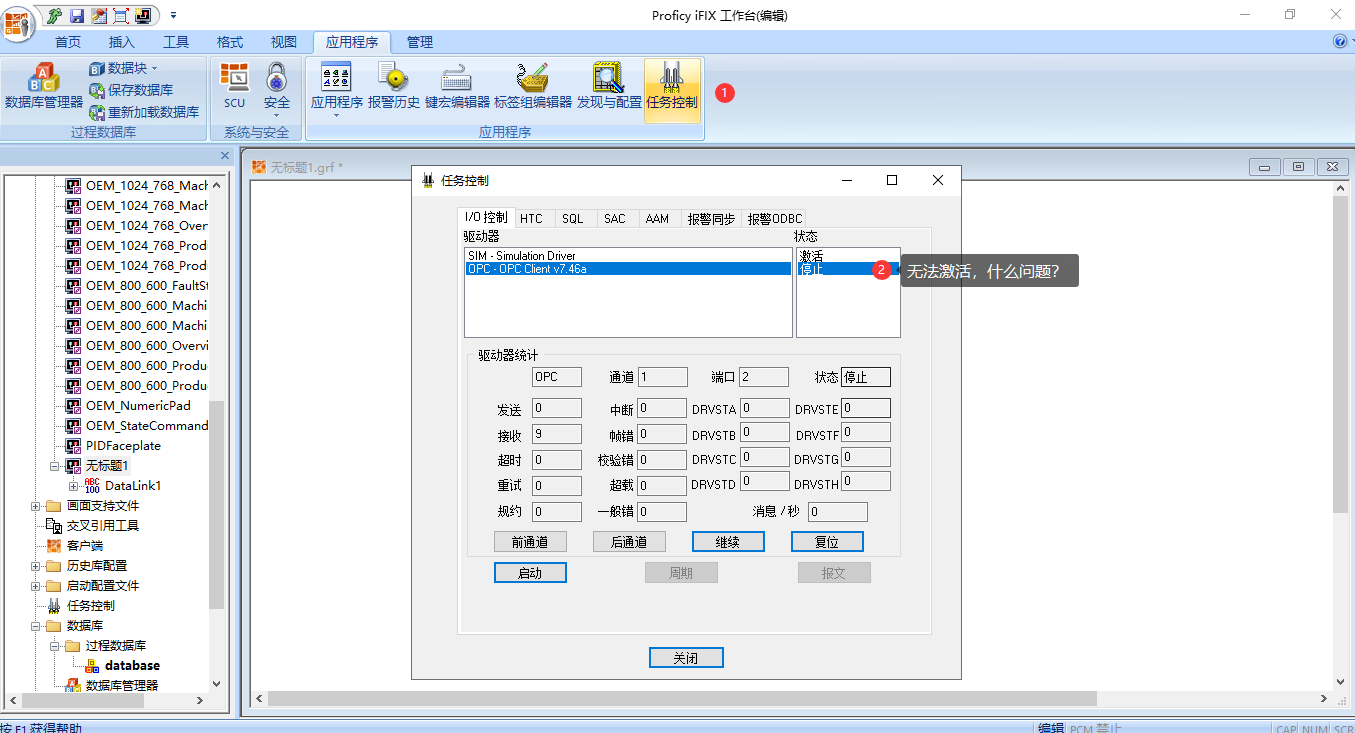Collapse the 无标题1 tree node
Viewport: 1355px width, 733px height.
point(55,465)
